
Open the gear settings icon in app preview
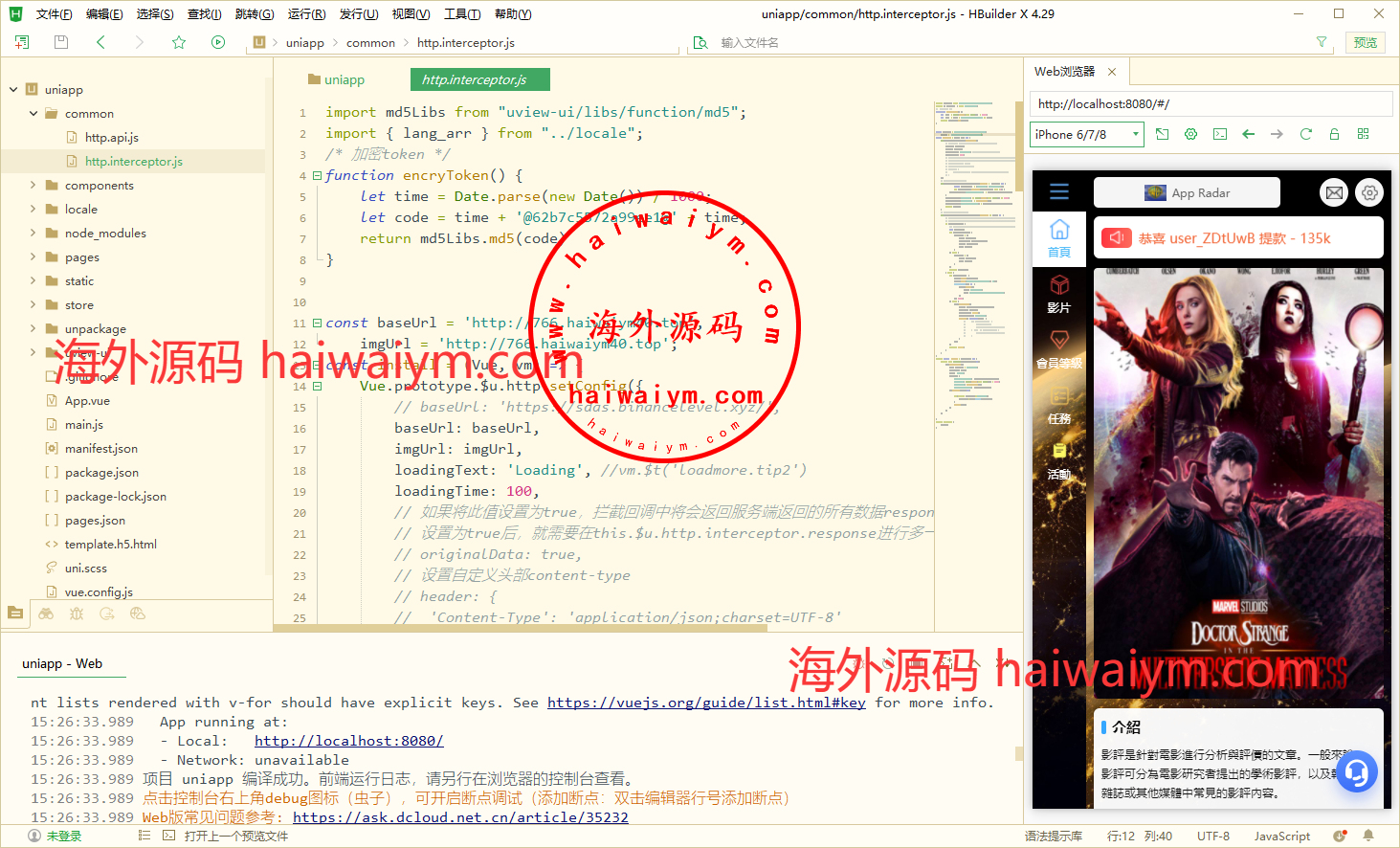tap(1370, 192)
